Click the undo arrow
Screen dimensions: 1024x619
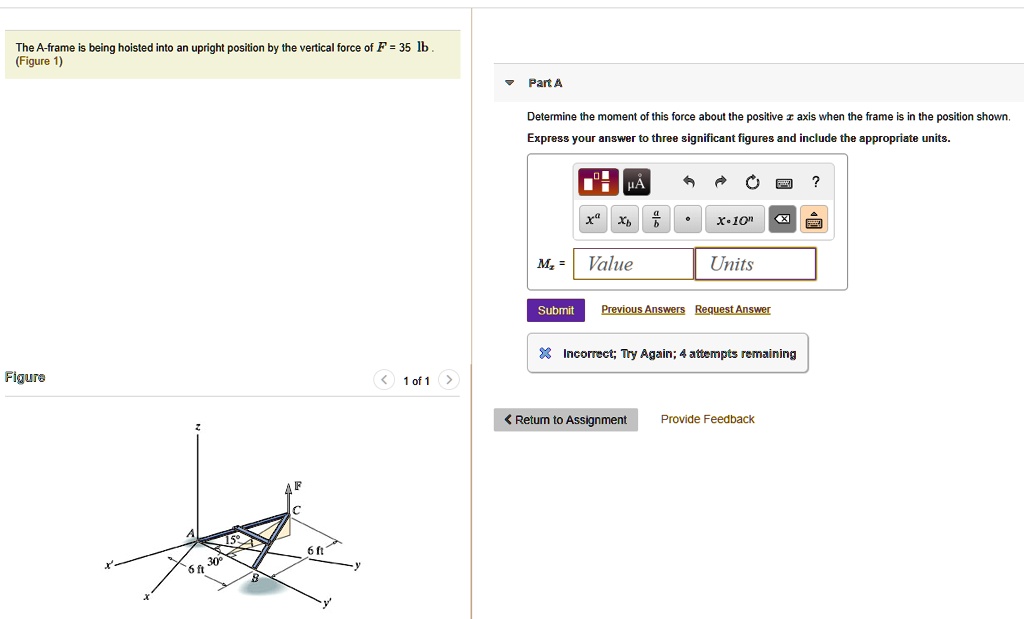688,182
